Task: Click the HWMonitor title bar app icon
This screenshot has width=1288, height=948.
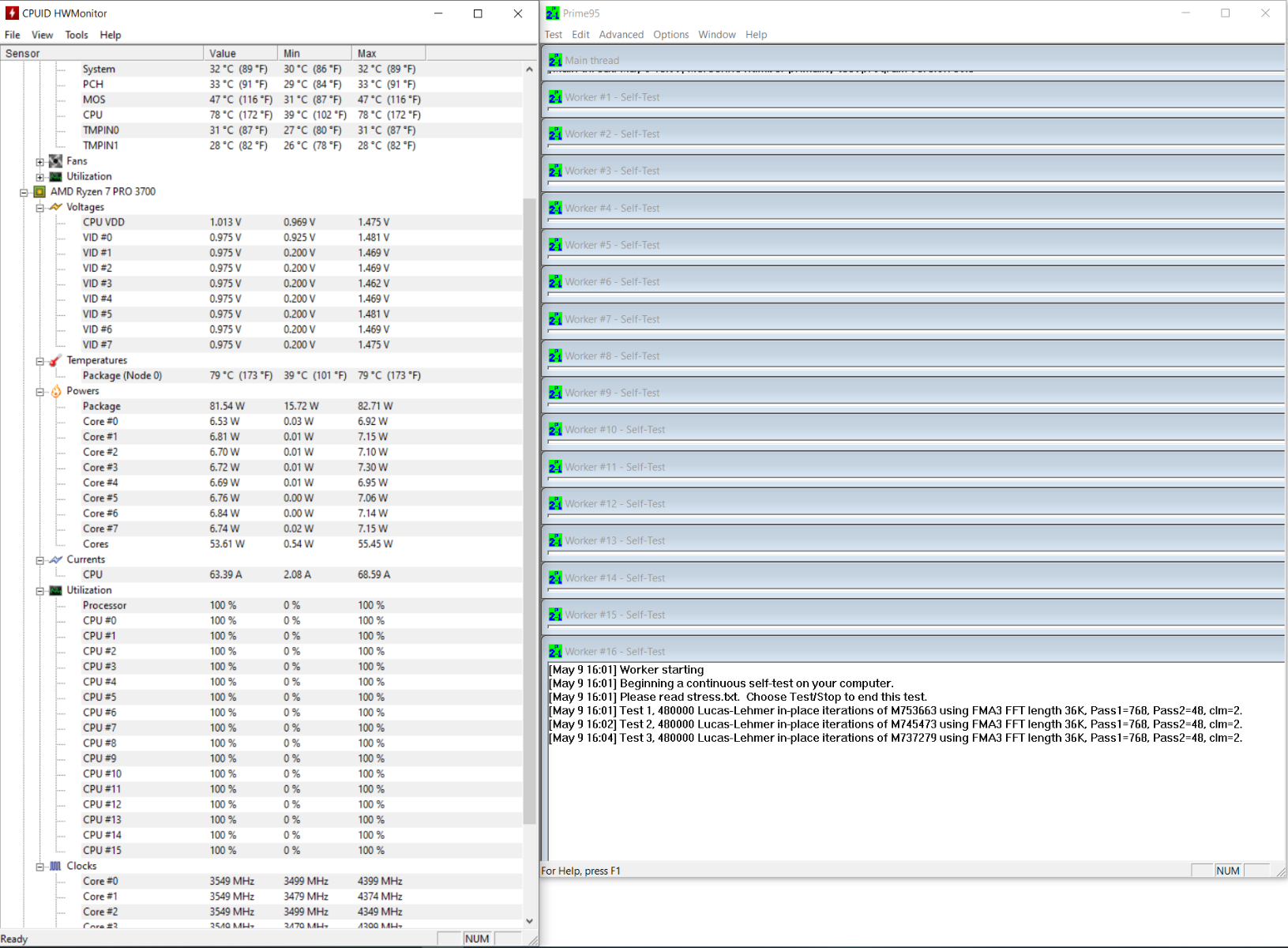Action: tap(12, 13)
